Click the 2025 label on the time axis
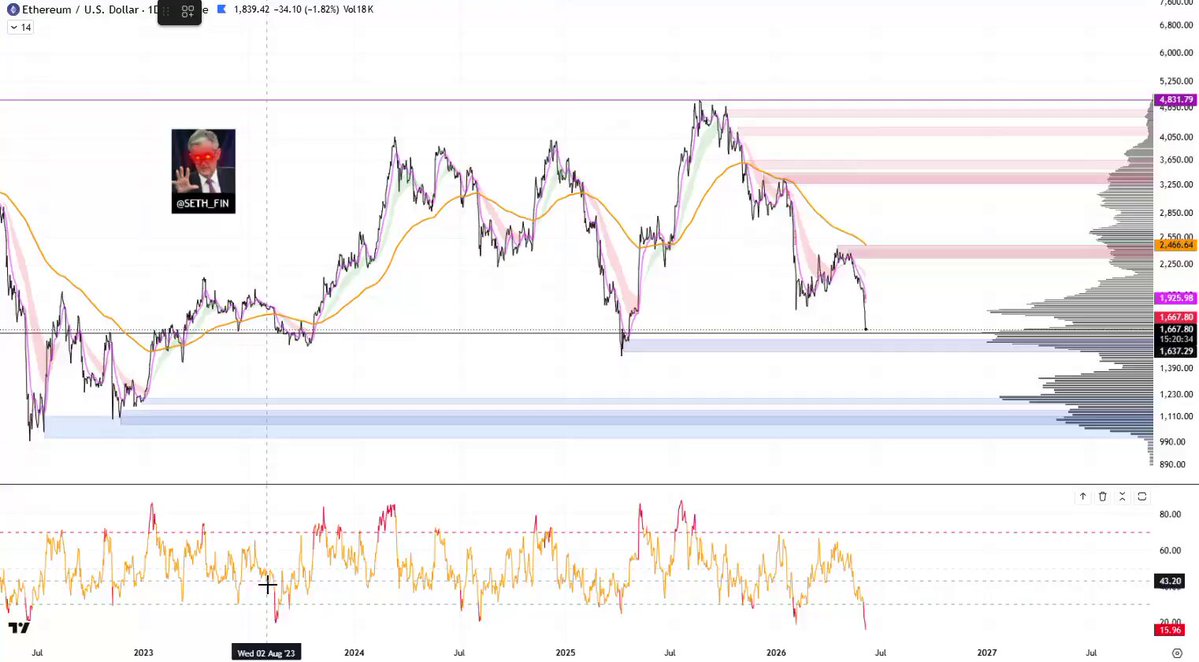 [565, 653]
